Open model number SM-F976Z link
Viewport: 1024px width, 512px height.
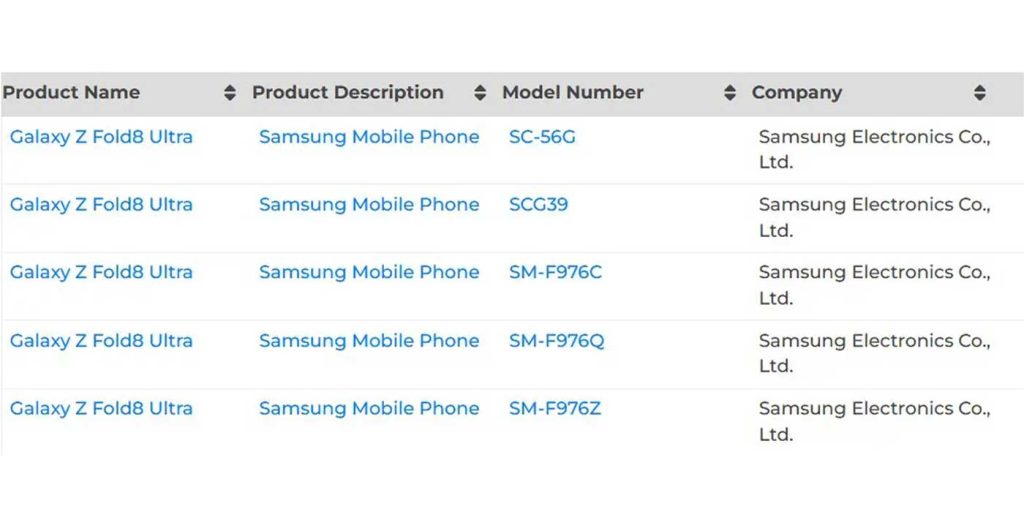(555, 409)
